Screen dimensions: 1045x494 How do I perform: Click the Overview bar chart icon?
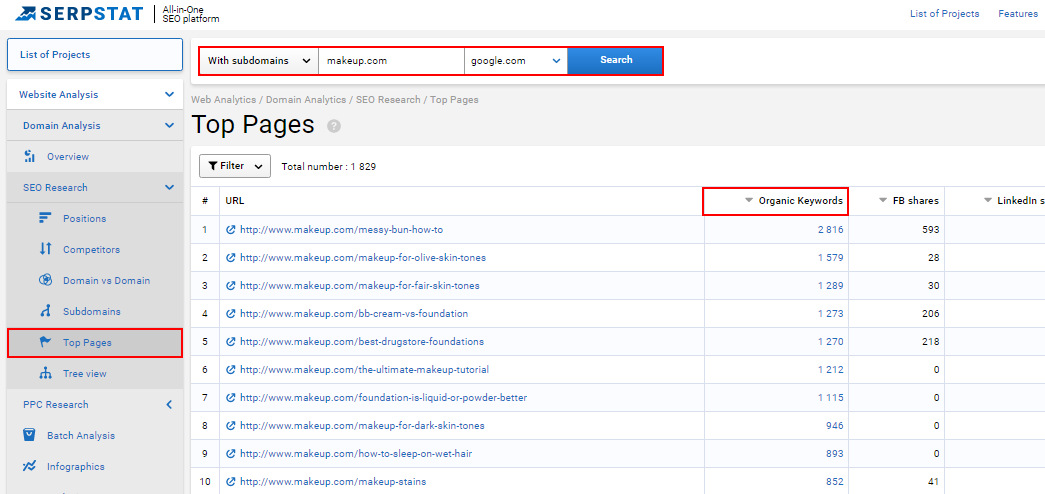tap(29, 157)
